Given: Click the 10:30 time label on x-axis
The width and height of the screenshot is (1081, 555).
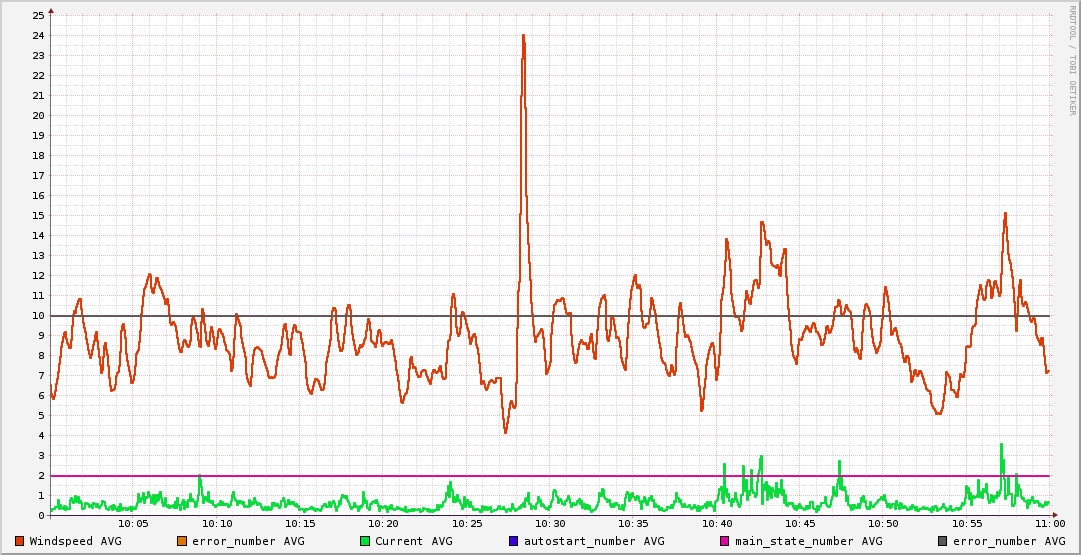Looking at the screenshot, I should (550, 523).
